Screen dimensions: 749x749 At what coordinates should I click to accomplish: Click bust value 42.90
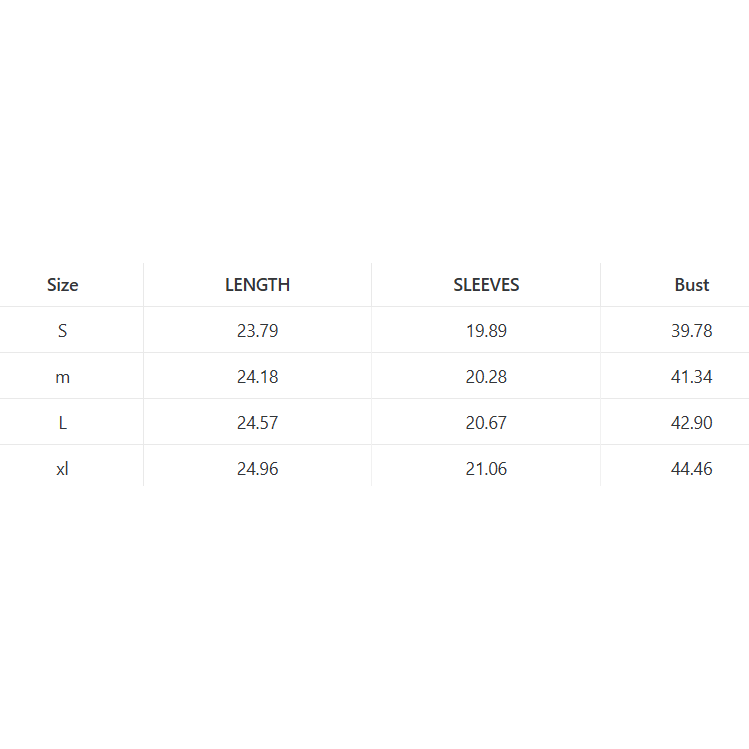(691, 423)
